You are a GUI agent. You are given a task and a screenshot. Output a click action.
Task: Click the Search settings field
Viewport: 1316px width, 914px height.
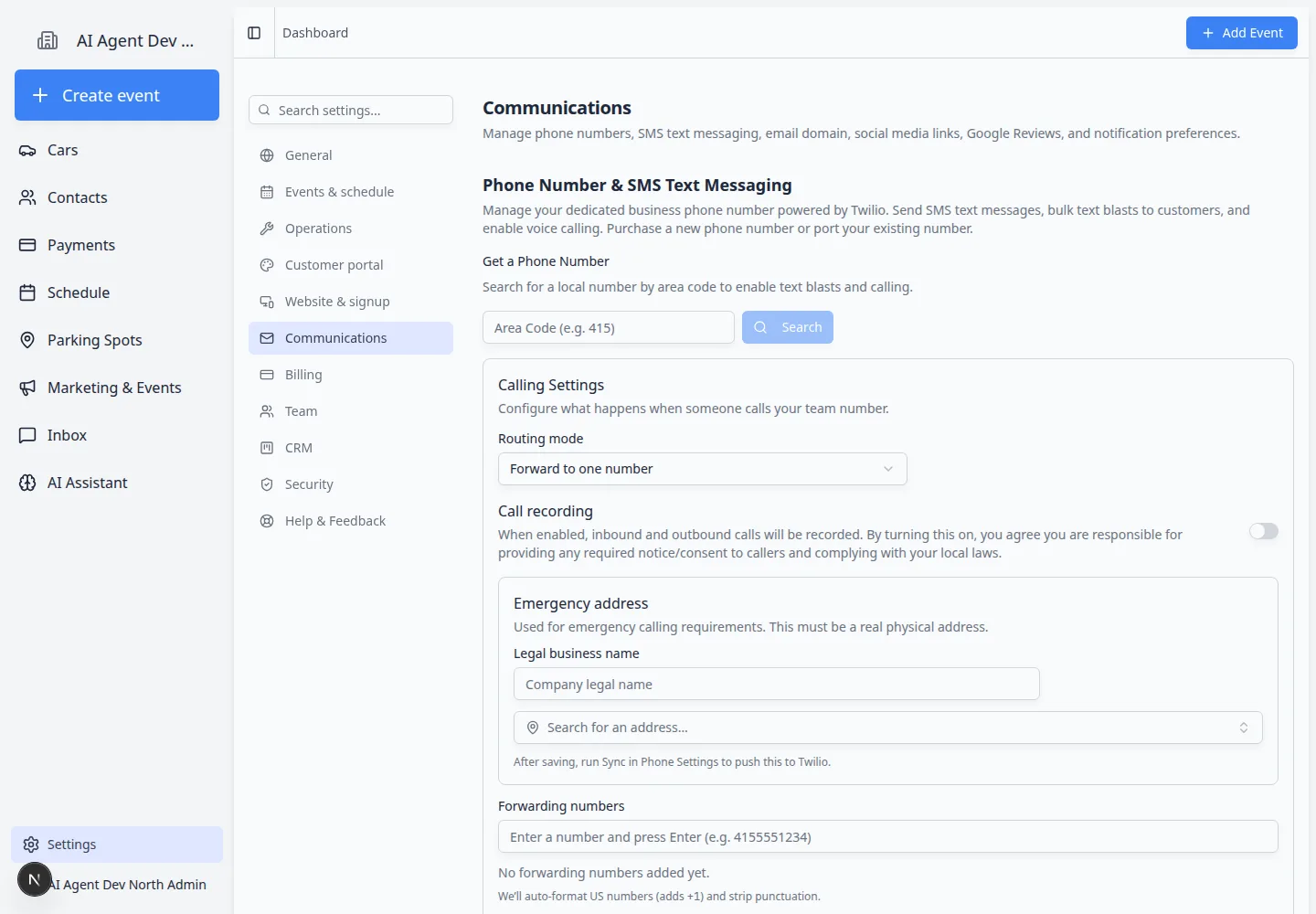point(351,110)
